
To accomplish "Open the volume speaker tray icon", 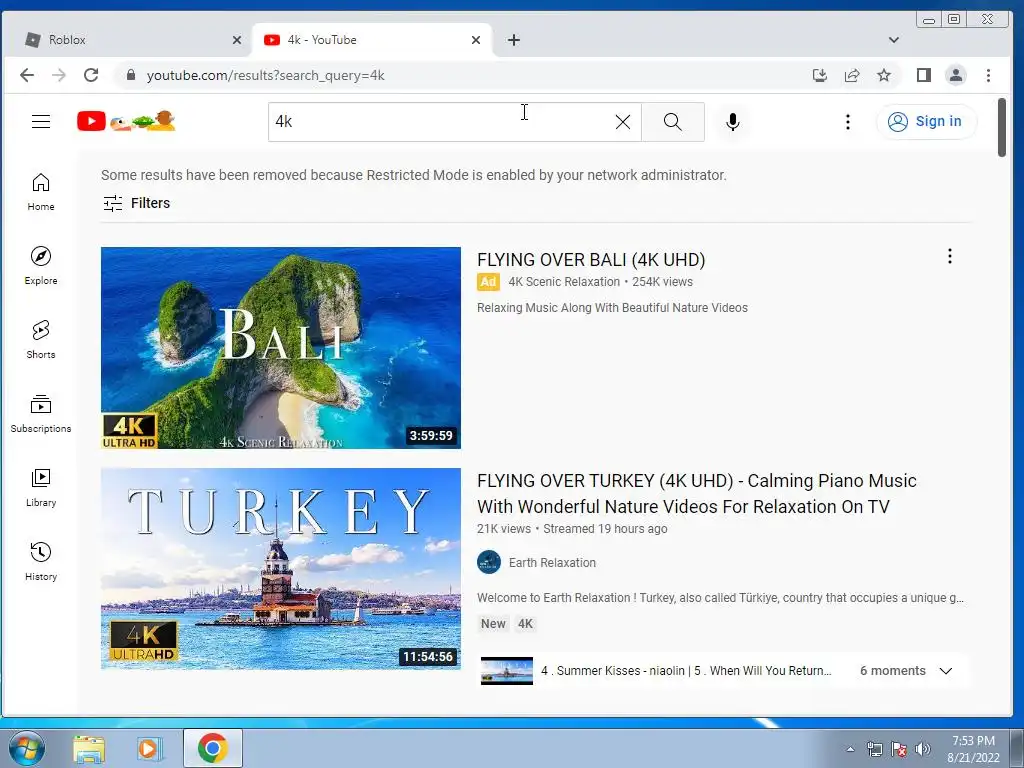I will pos(923,749).
